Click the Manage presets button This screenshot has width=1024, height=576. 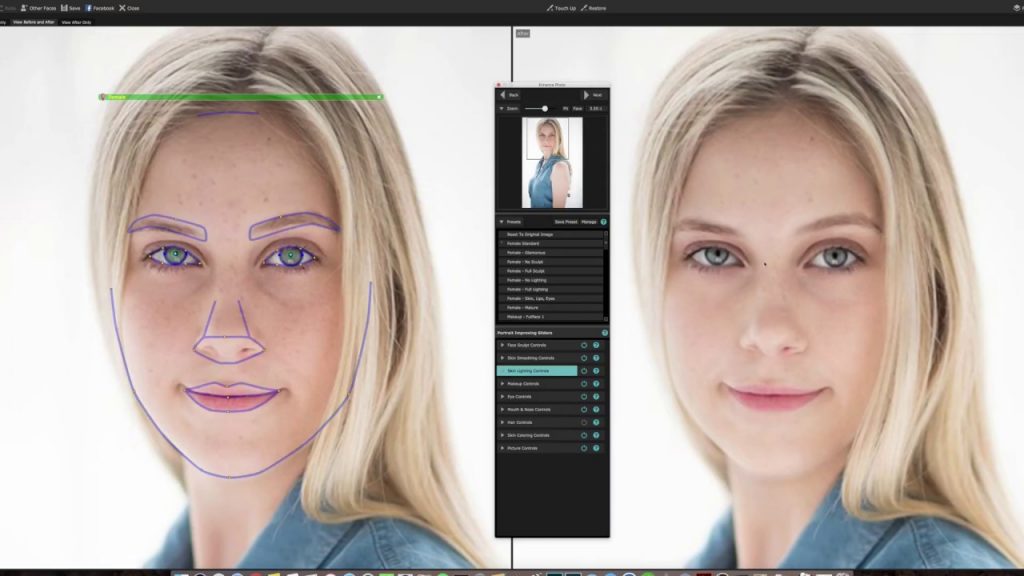click(587, 219)
